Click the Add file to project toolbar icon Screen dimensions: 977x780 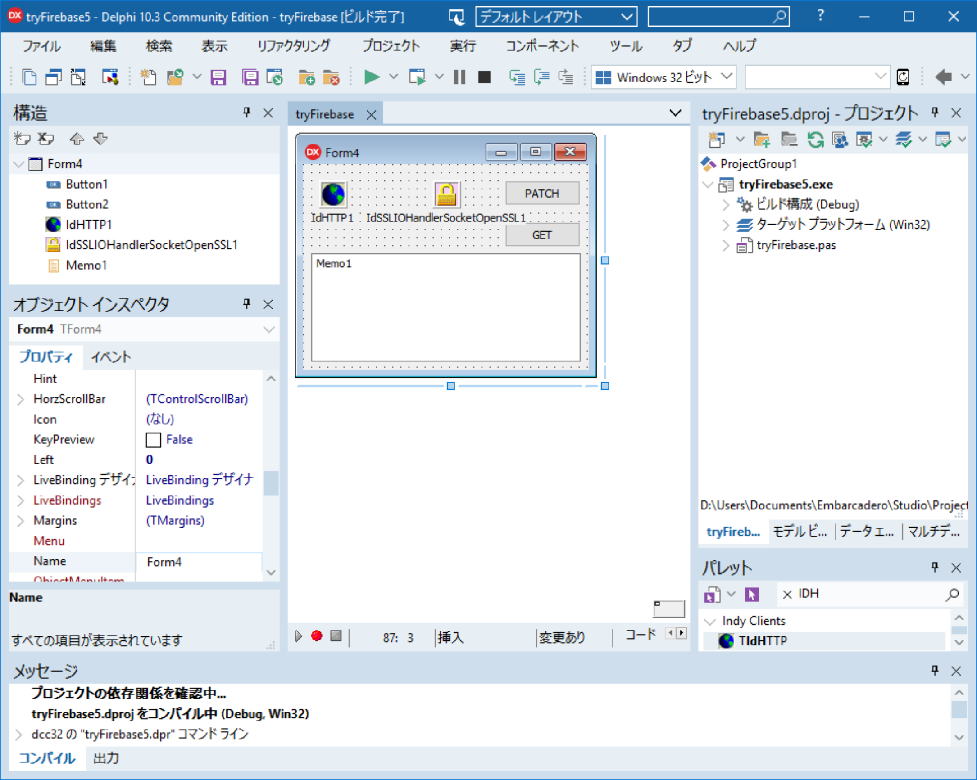tap(307, 77)
